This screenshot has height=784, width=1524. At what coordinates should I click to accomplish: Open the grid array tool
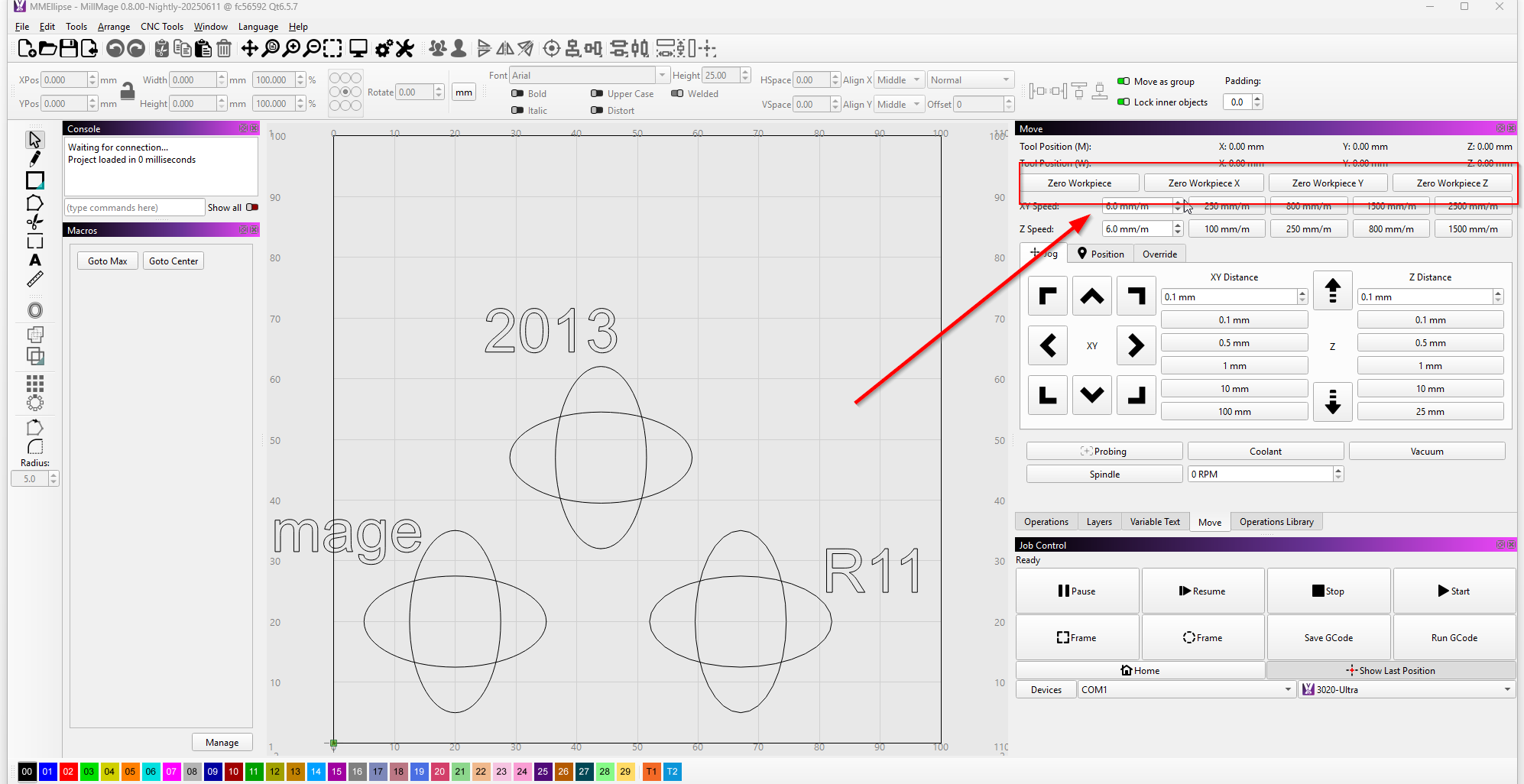tap(34, 383)
